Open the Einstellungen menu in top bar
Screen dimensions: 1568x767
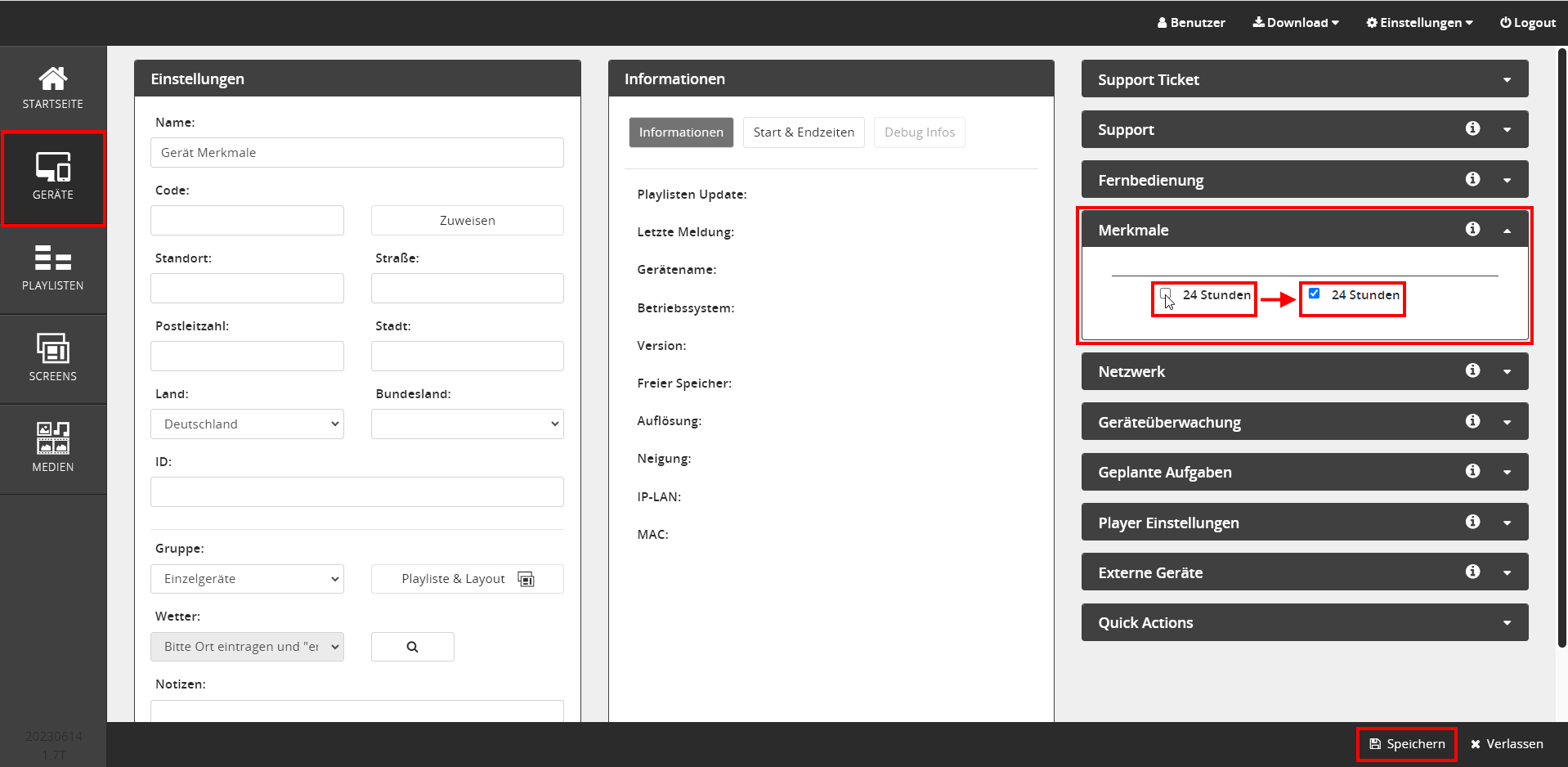coord(1419,23)
